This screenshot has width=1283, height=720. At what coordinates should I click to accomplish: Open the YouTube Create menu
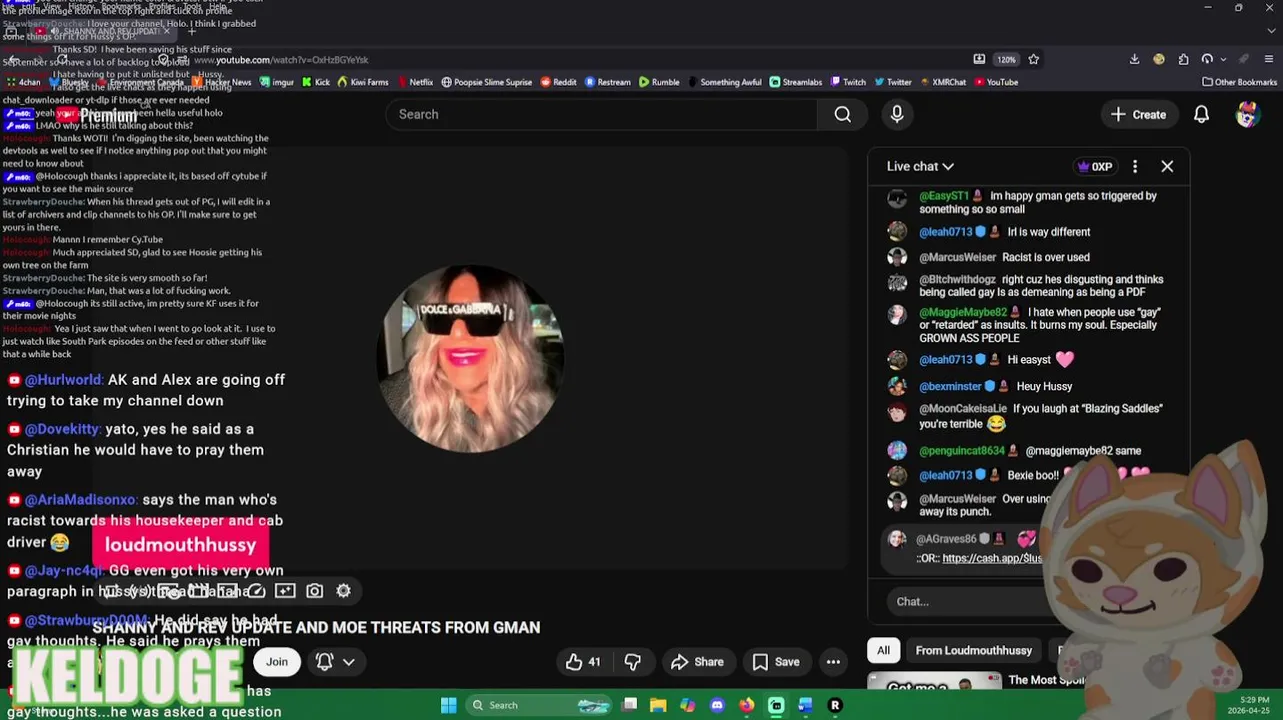click(x=1138, y=115)
